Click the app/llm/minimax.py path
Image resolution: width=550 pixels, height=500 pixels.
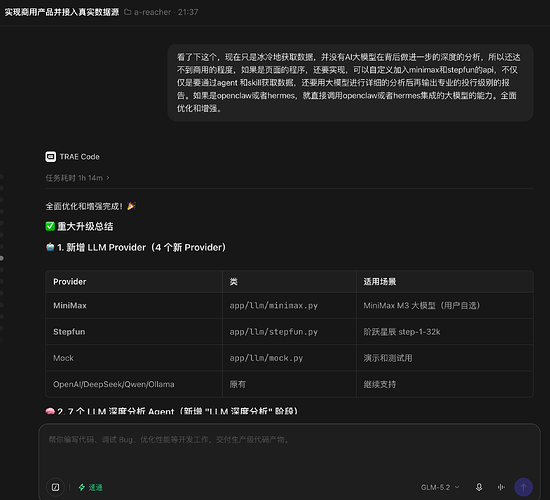[274, 306]
